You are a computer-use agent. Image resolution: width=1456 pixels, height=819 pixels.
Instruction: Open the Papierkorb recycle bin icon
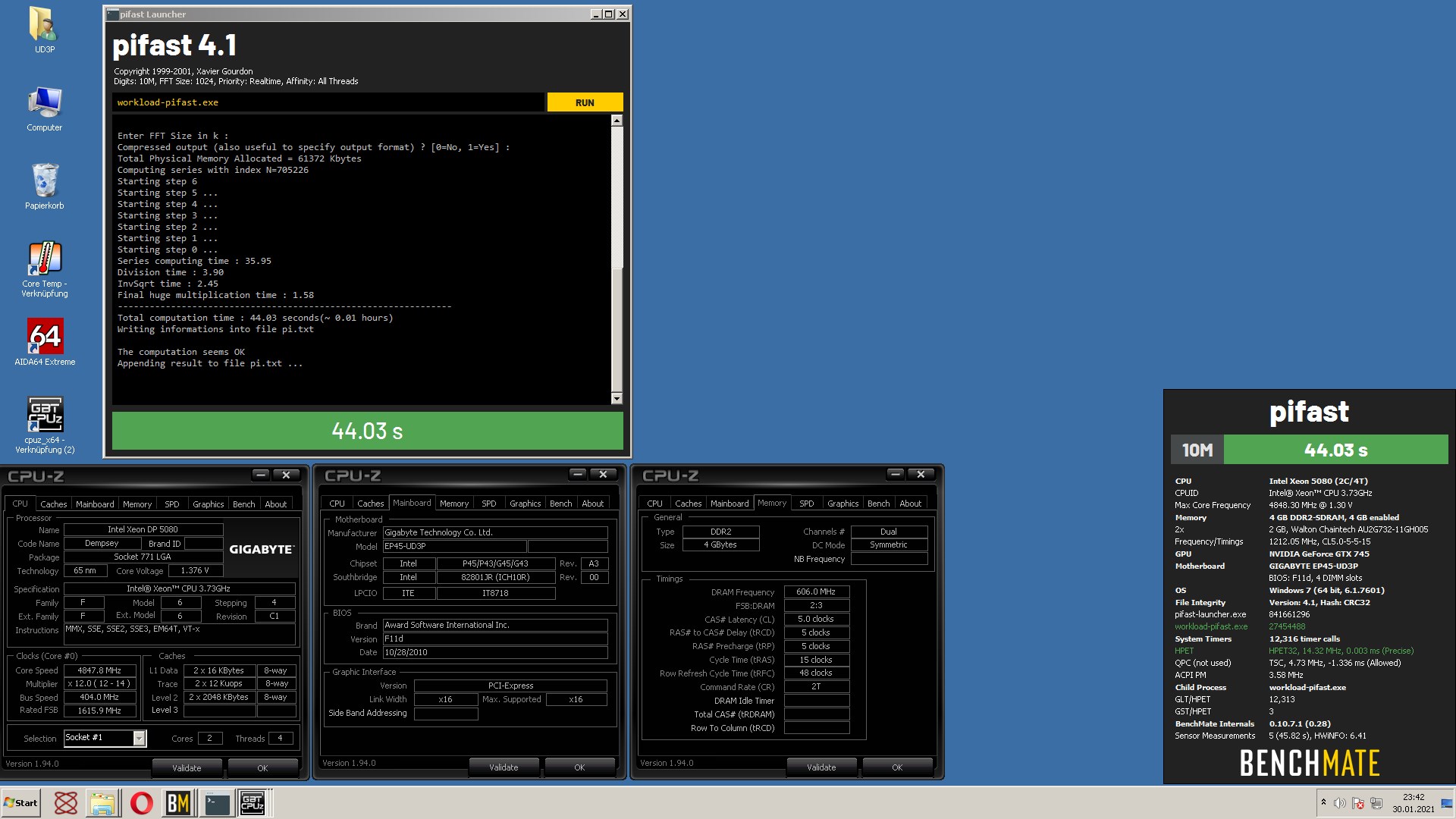(44, 187)
